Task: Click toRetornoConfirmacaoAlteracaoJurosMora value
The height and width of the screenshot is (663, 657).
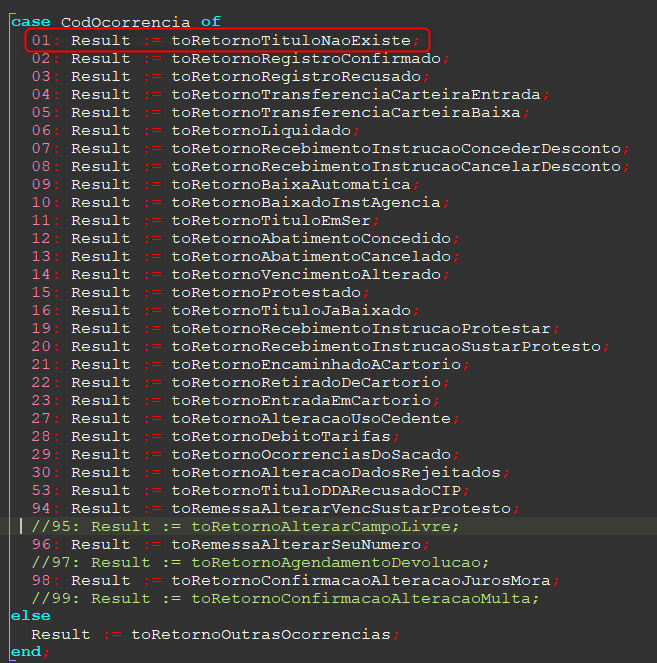Action: pyautogui.click(x=361, y=580)
